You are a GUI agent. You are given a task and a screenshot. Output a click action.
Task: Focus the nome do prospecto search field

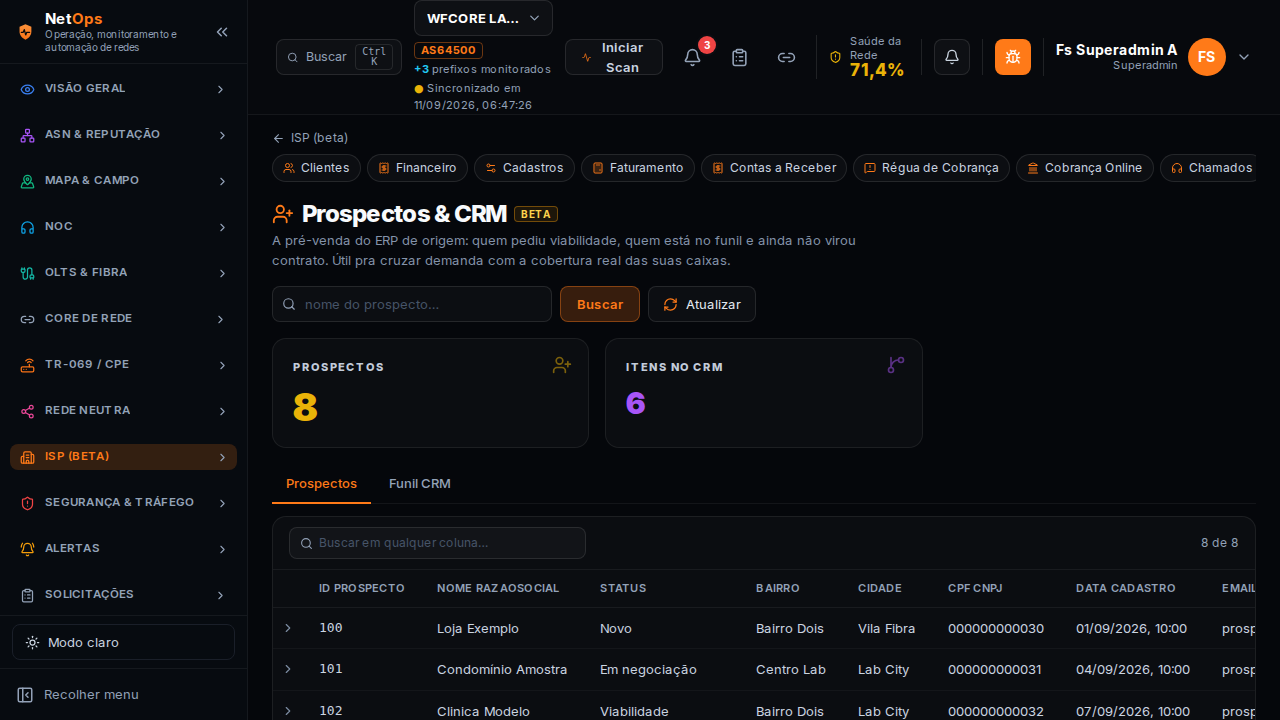click(412, 304)
